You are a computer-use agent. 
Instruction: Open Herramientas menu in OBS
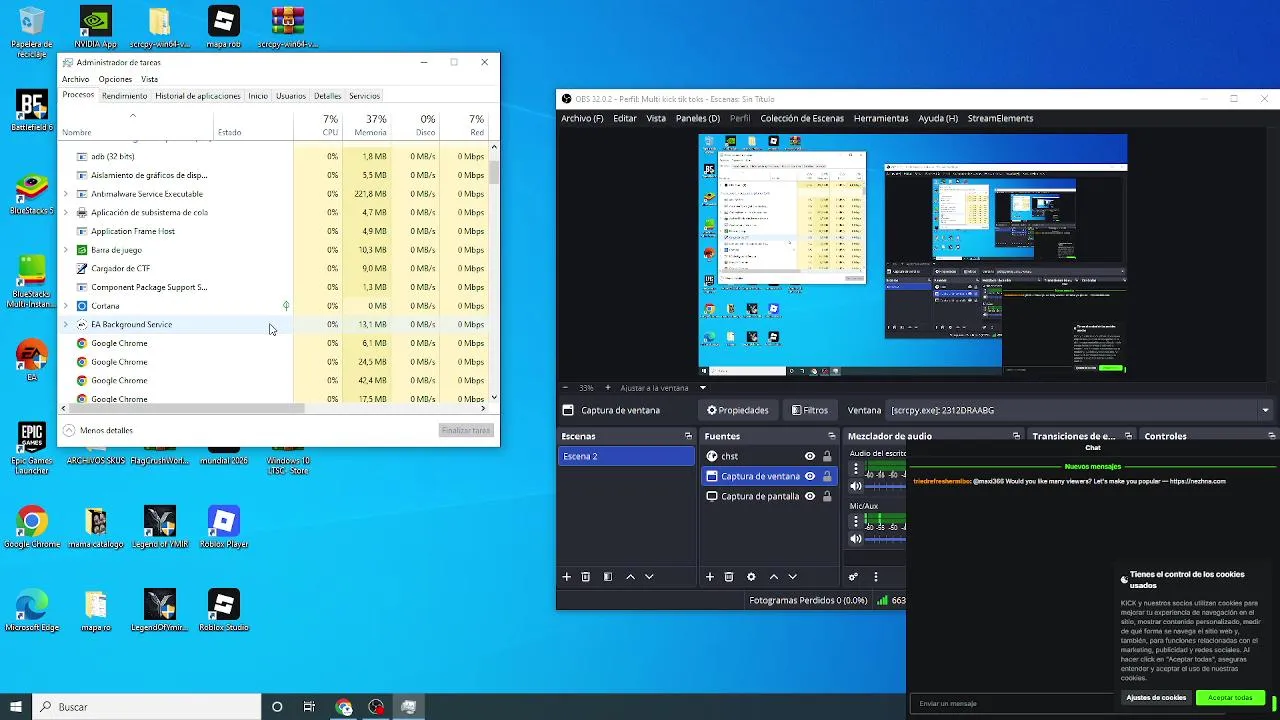pos(881,118)
